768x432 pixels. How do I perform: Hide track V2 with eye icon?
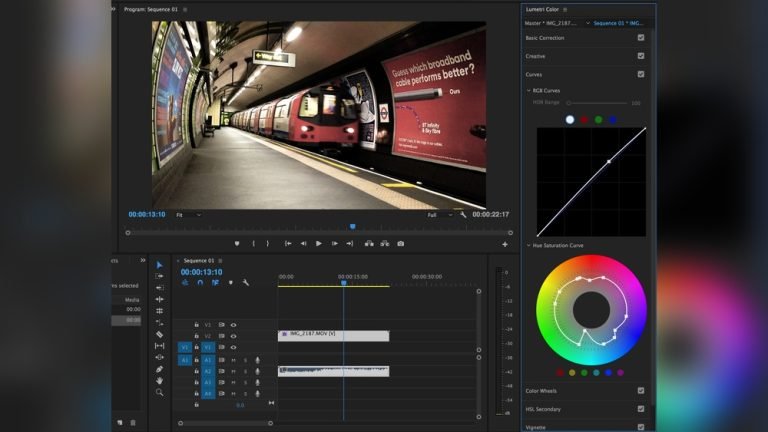234,336
